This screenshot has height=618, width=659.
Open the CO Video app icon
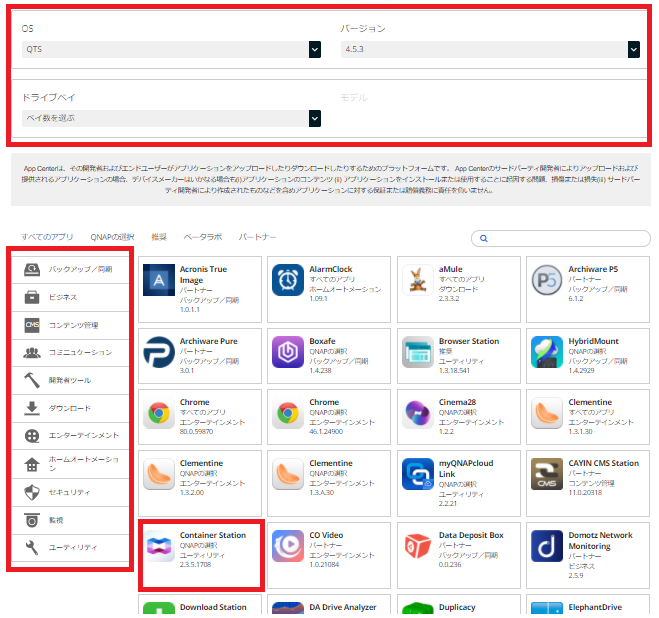[x=288, y=546]
